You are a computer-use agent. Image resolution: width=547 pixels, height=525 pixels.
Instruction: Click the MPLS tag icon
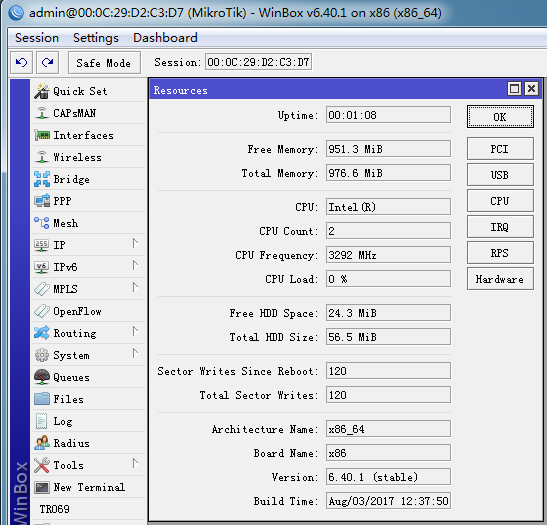click(42, 289)
